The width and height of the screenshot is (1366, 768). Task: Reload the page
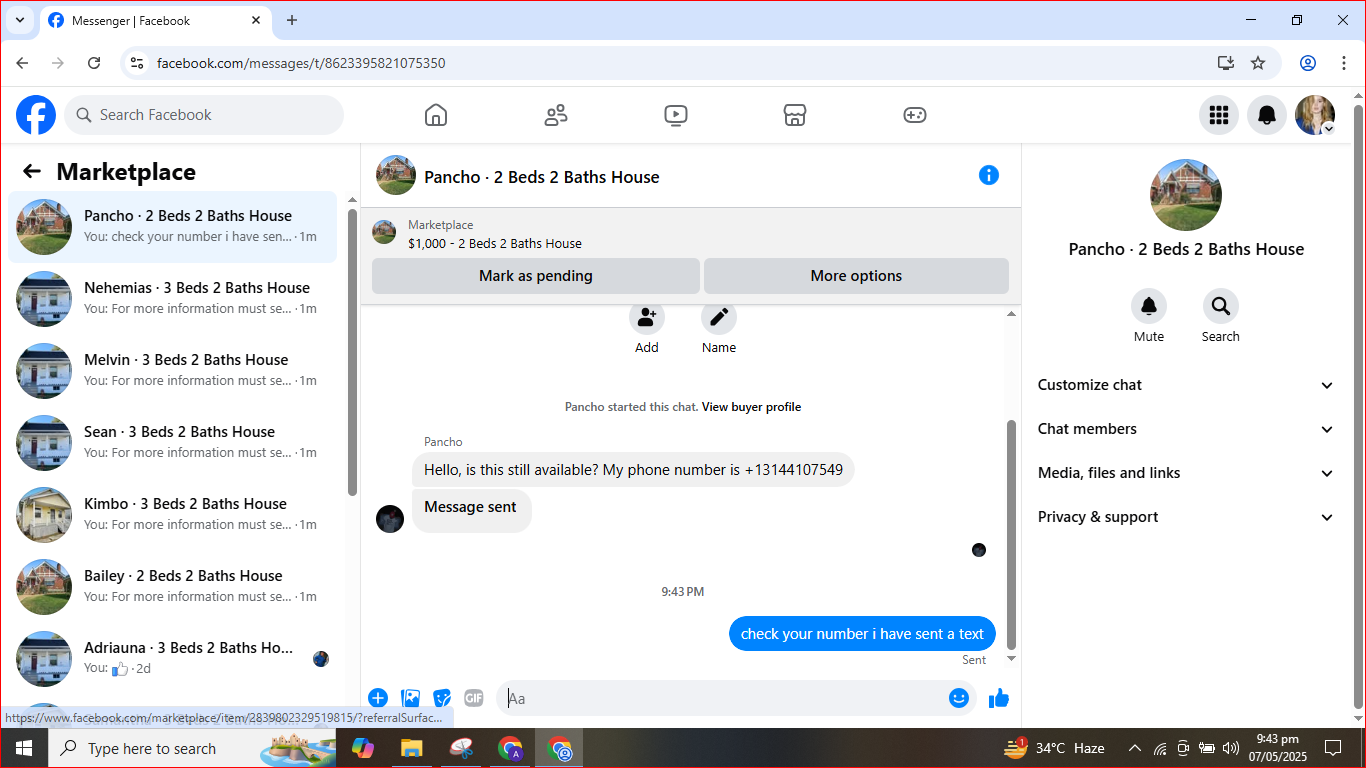(x=94, y=63)
